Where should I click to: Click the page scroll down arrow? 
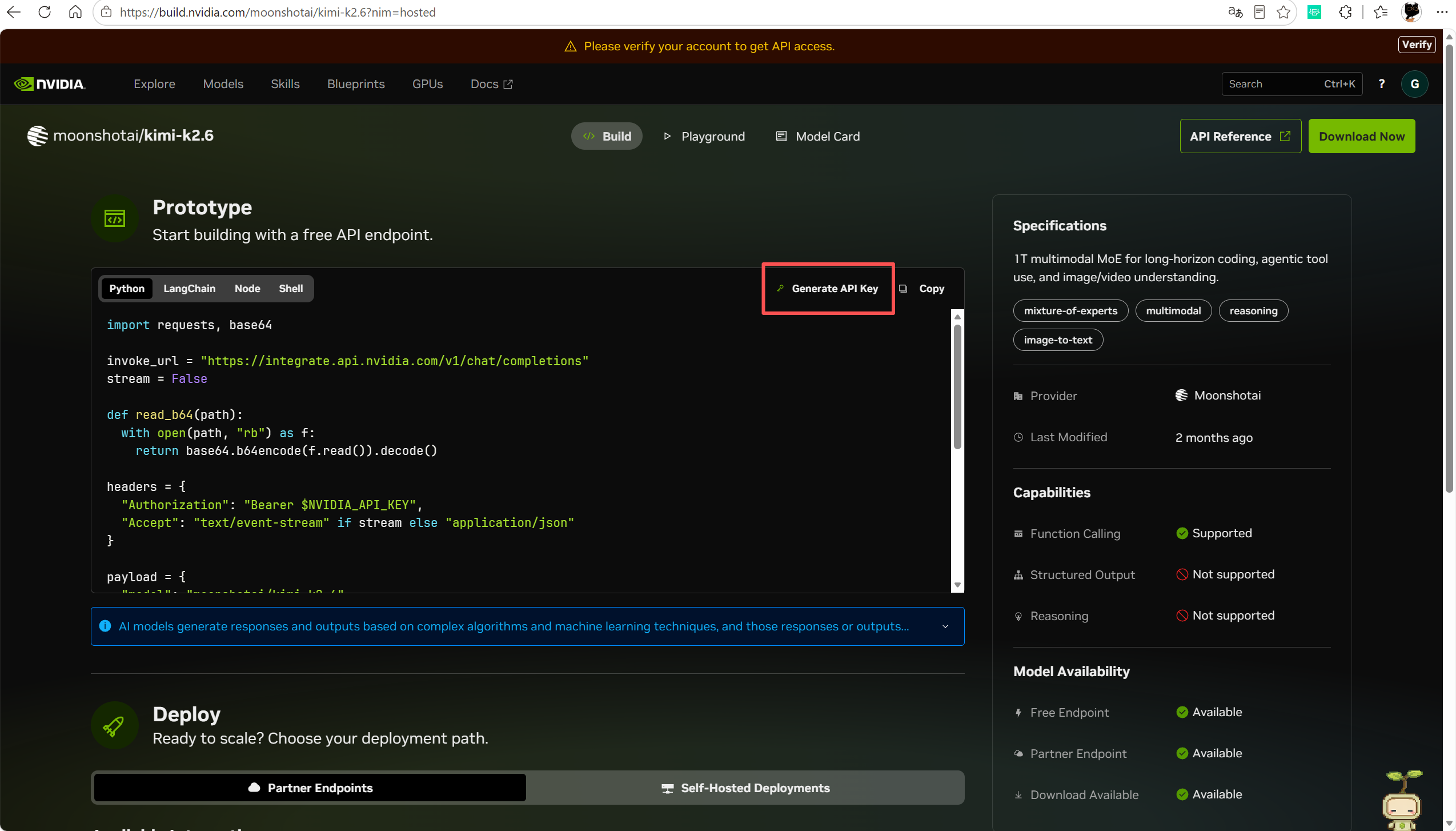click(x=1449, y=824)
